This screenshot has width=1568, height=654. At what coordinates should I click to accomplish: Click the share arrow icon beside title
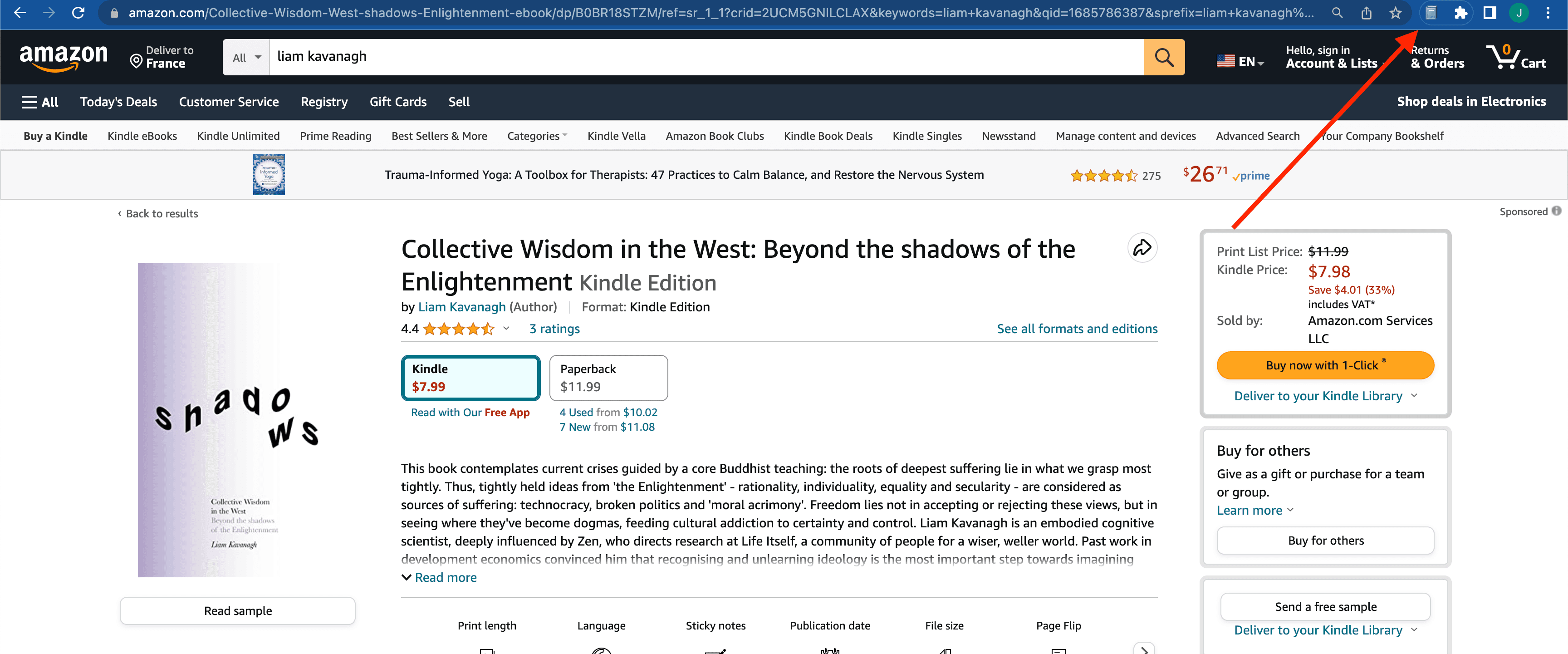click(x=1142, y=248)
